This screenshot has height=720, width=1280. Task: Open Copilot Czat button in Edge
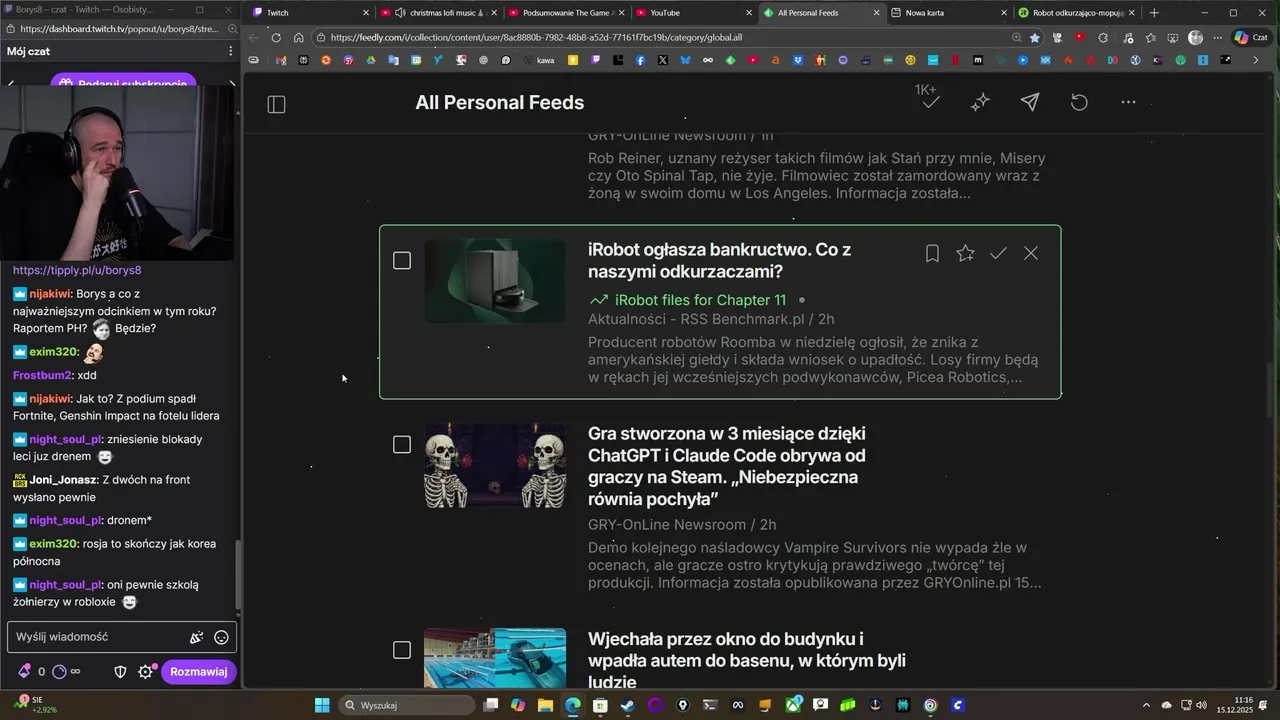[x=1251, y=38]
